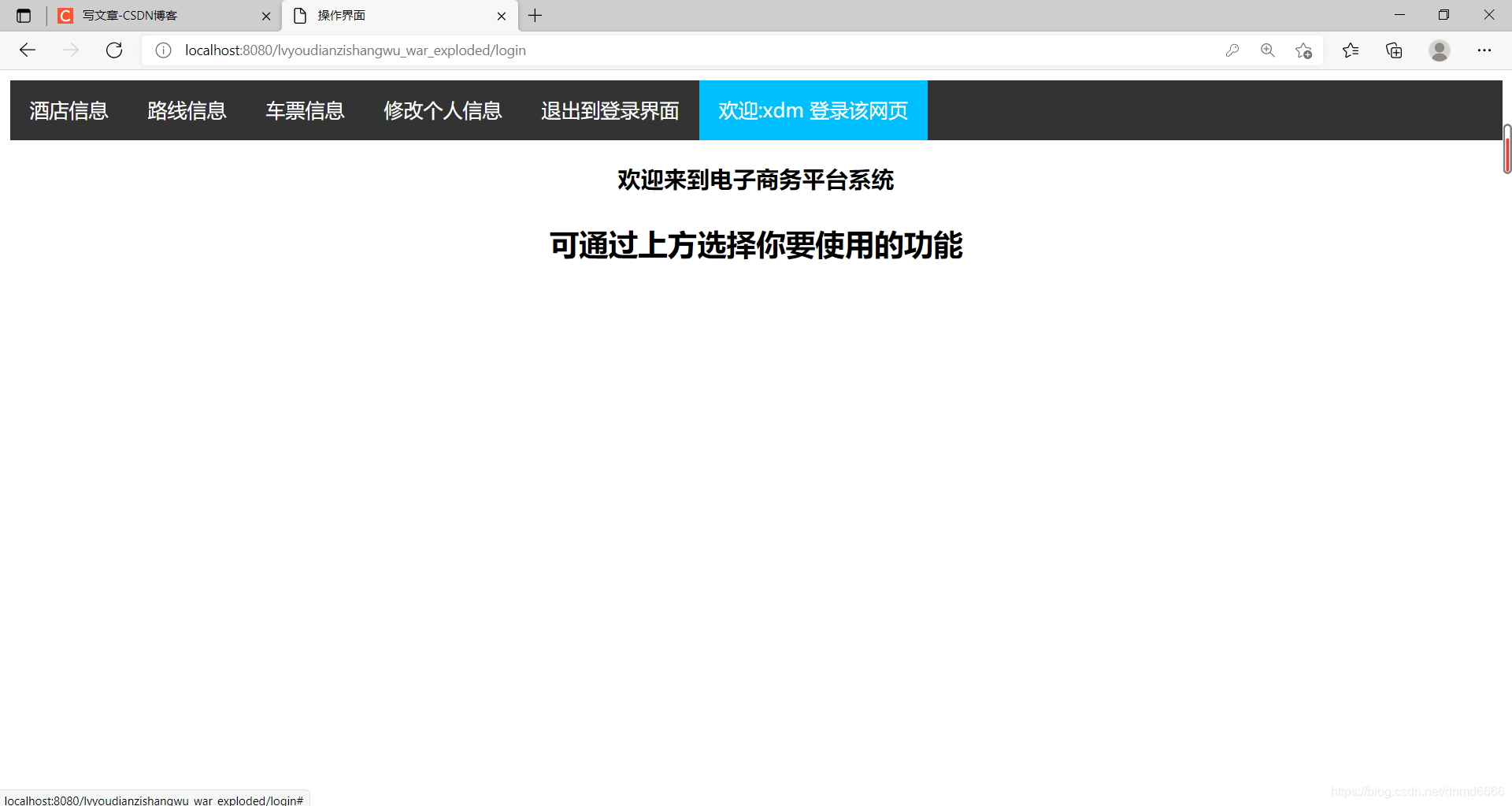
Task: Click the highlighted 欢迎:xdm menu item
Action: tap(813, 110)
